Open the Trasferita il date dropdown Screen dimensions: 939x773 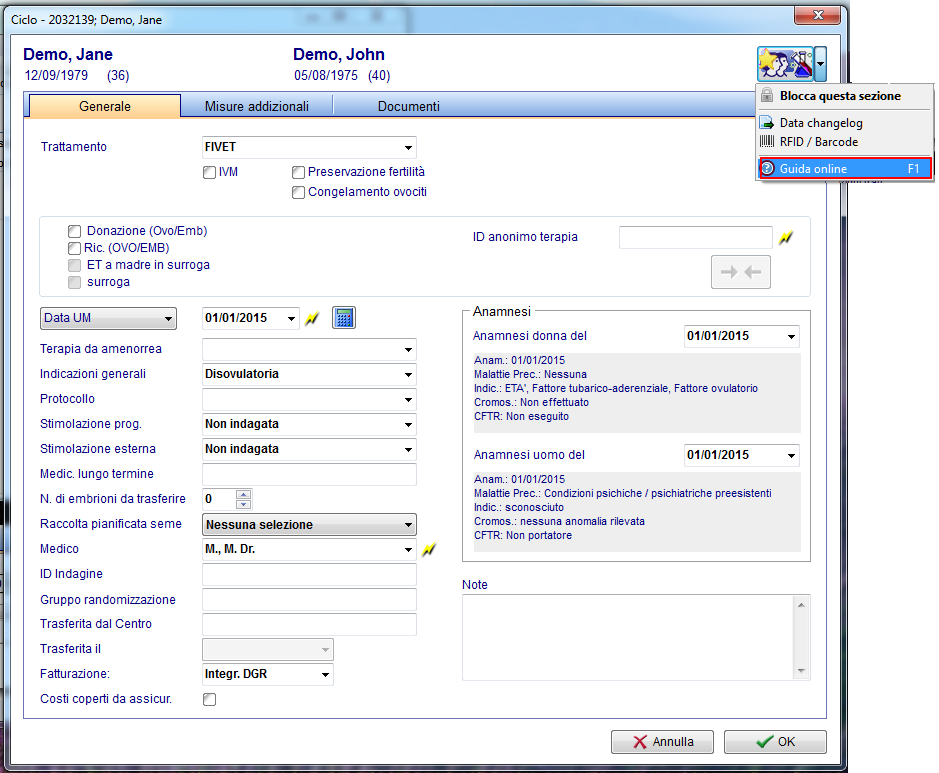click(x=268, y=650)
